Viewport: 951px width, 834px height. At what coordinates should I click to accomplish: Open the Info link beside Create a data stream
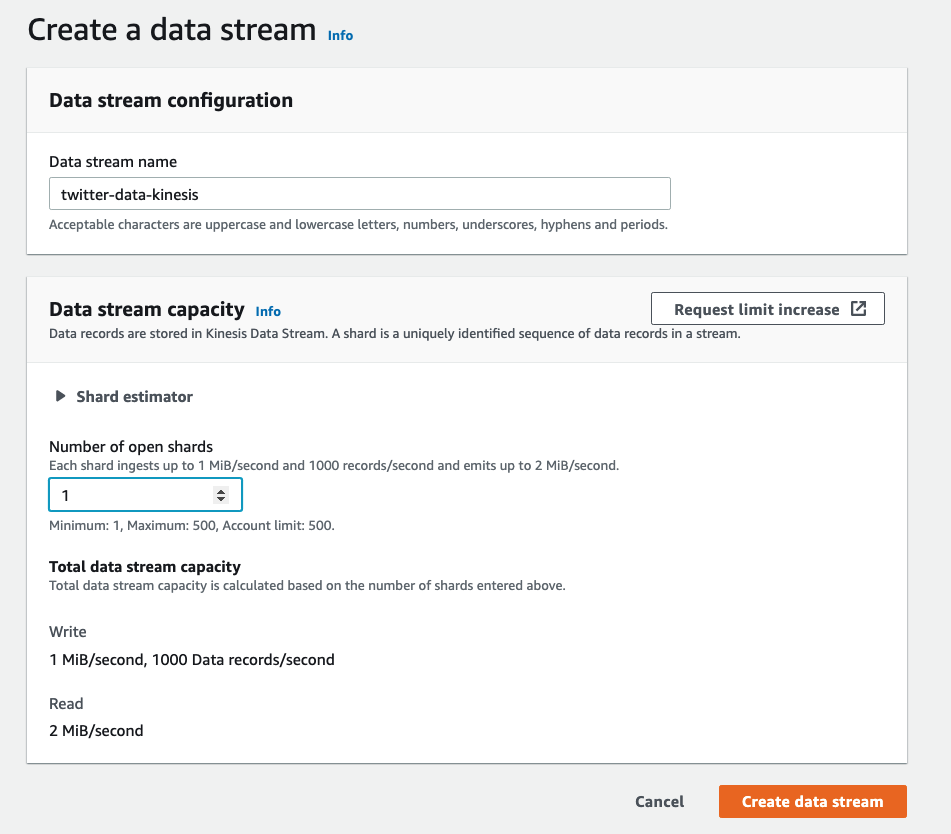pos(340,35)
